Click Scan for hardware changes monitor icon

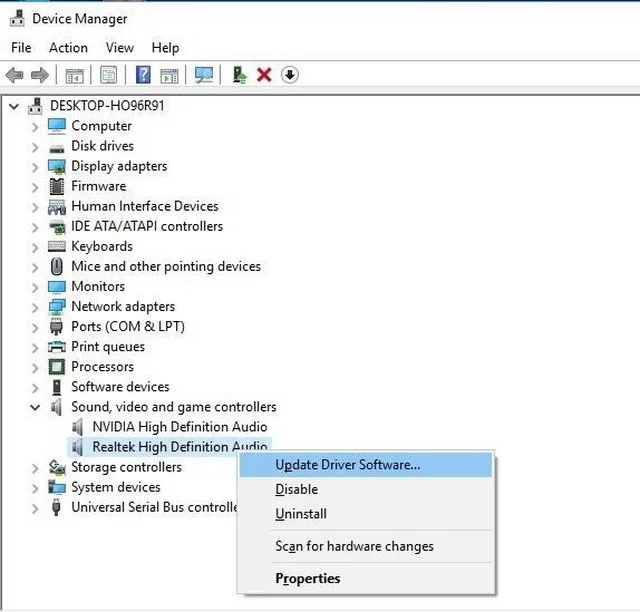[x=204, y=75]
